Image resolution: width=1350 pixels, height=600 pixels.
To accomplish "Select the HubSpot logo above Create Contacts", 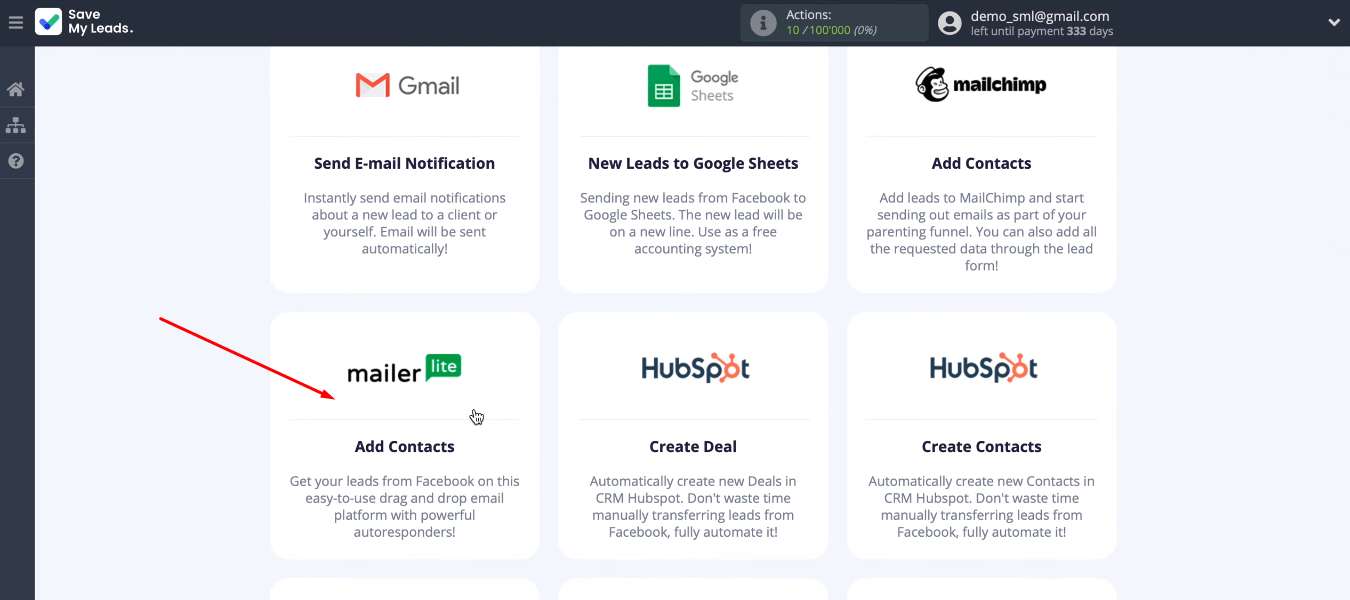I will click(x=983, y=369).
